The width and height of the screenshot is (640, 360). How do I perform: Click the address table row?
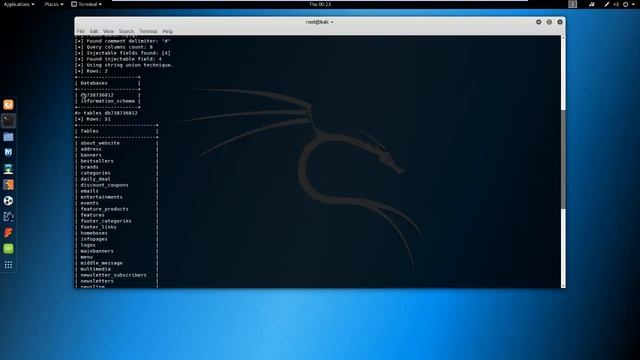pyautogui.click(x=91, y=149)
